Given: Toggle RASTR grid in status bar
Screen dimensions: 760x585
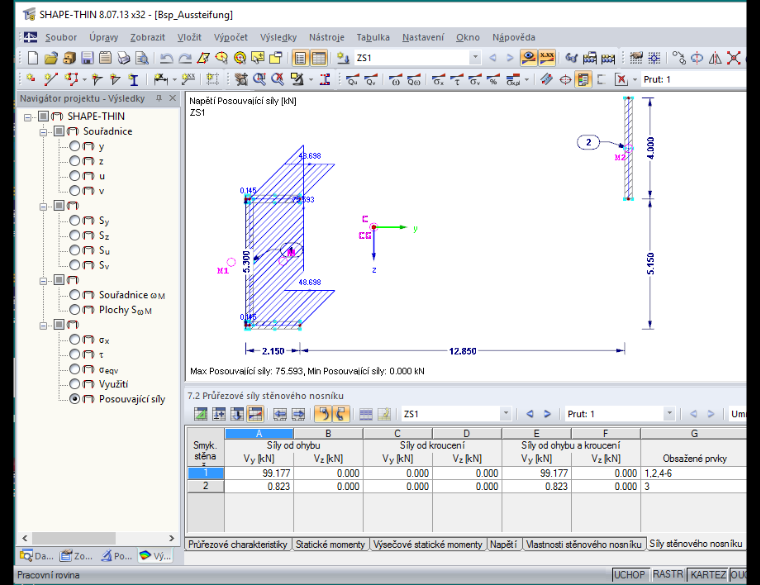Looking at the screenshot, I should tap(668, 574).
